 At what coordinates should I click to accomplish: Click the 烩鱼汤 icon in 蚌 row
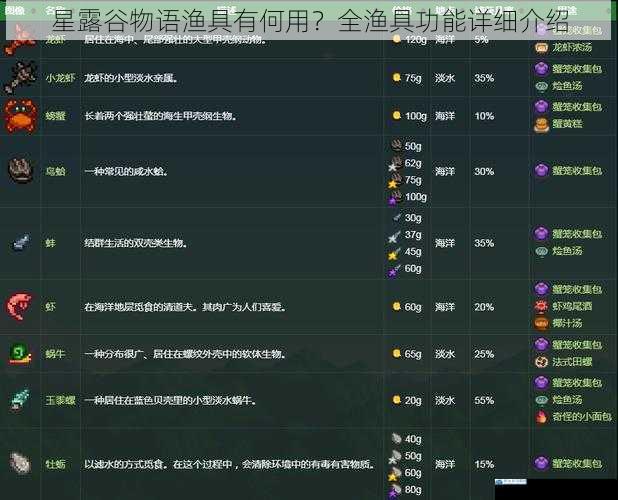[541, 251]
